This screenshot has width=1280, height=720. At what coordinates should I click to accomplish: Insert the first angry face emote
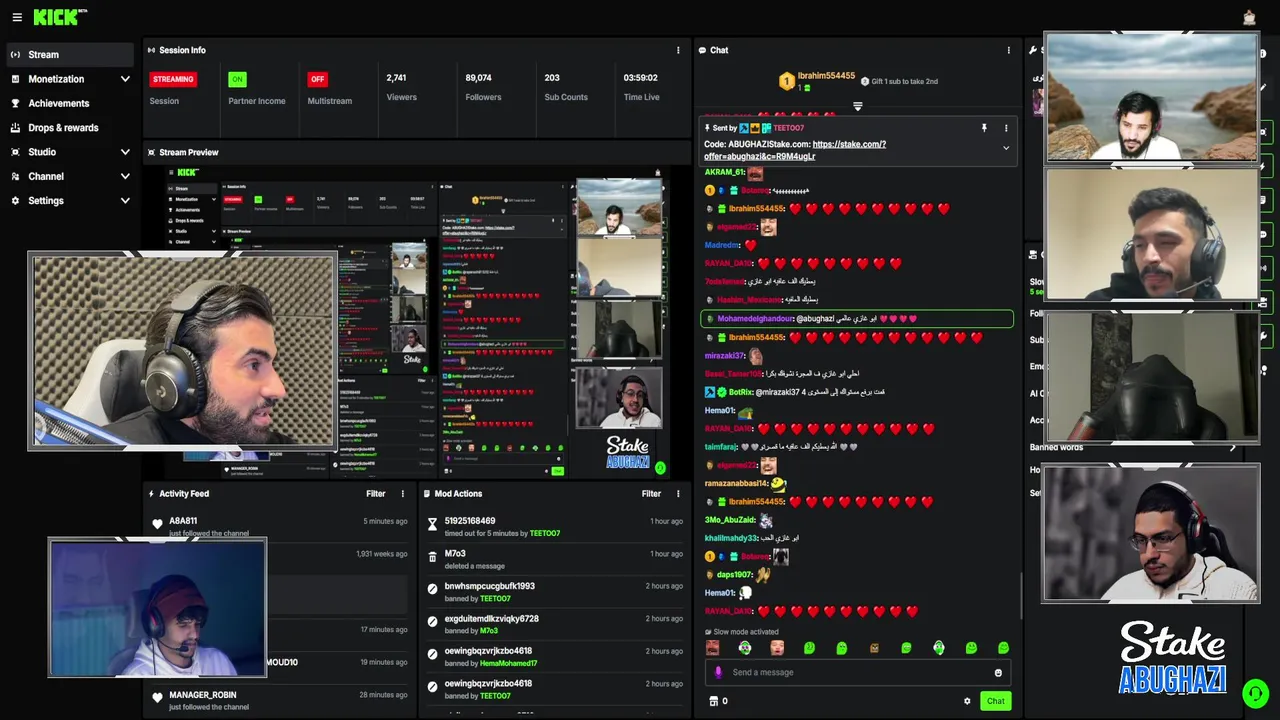[x=712, y=648]
